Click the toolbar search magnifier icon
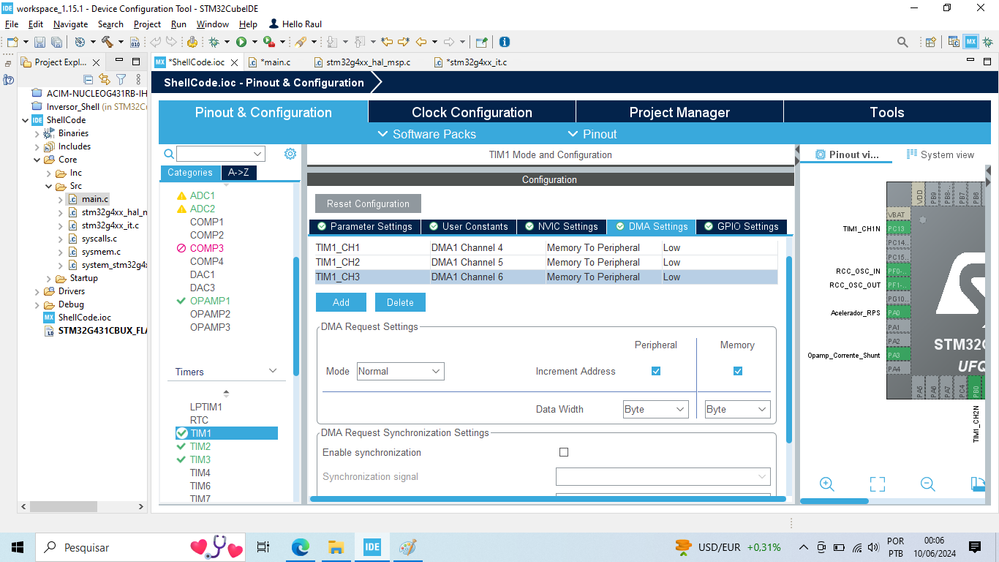The image size is (999, 562). click(x=902, y=42)
